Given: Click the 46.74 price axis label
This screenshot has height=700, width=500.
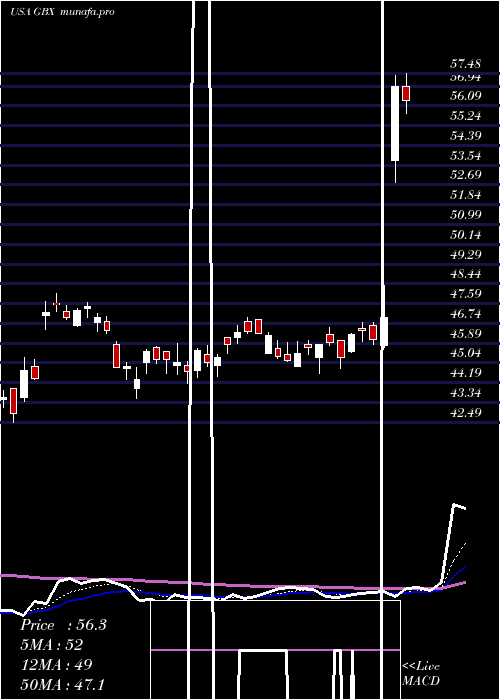Looking at the screenshot, I should (466, 313).
